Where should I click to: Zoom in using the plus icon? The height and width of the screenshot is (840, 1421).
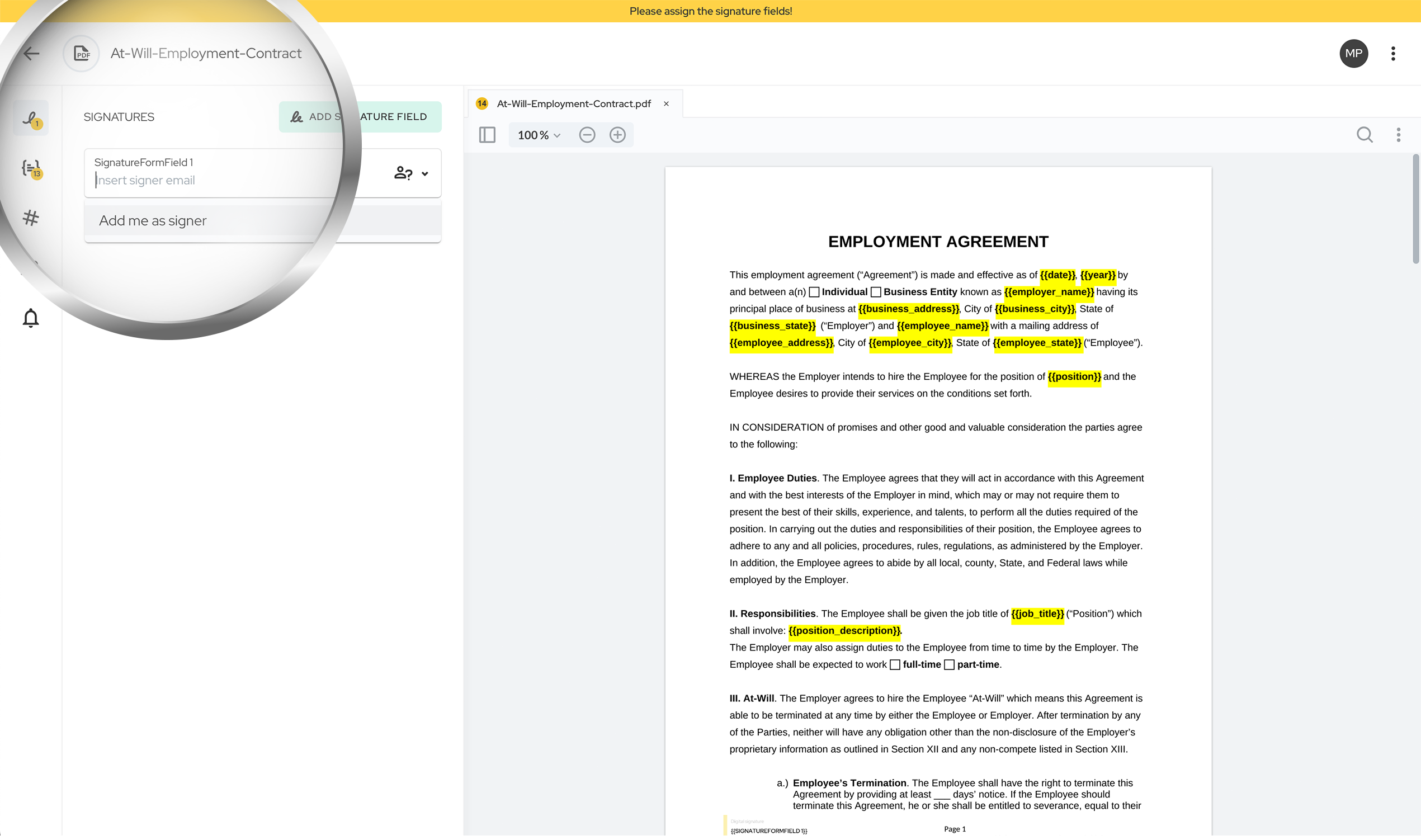tap(618, 135)
